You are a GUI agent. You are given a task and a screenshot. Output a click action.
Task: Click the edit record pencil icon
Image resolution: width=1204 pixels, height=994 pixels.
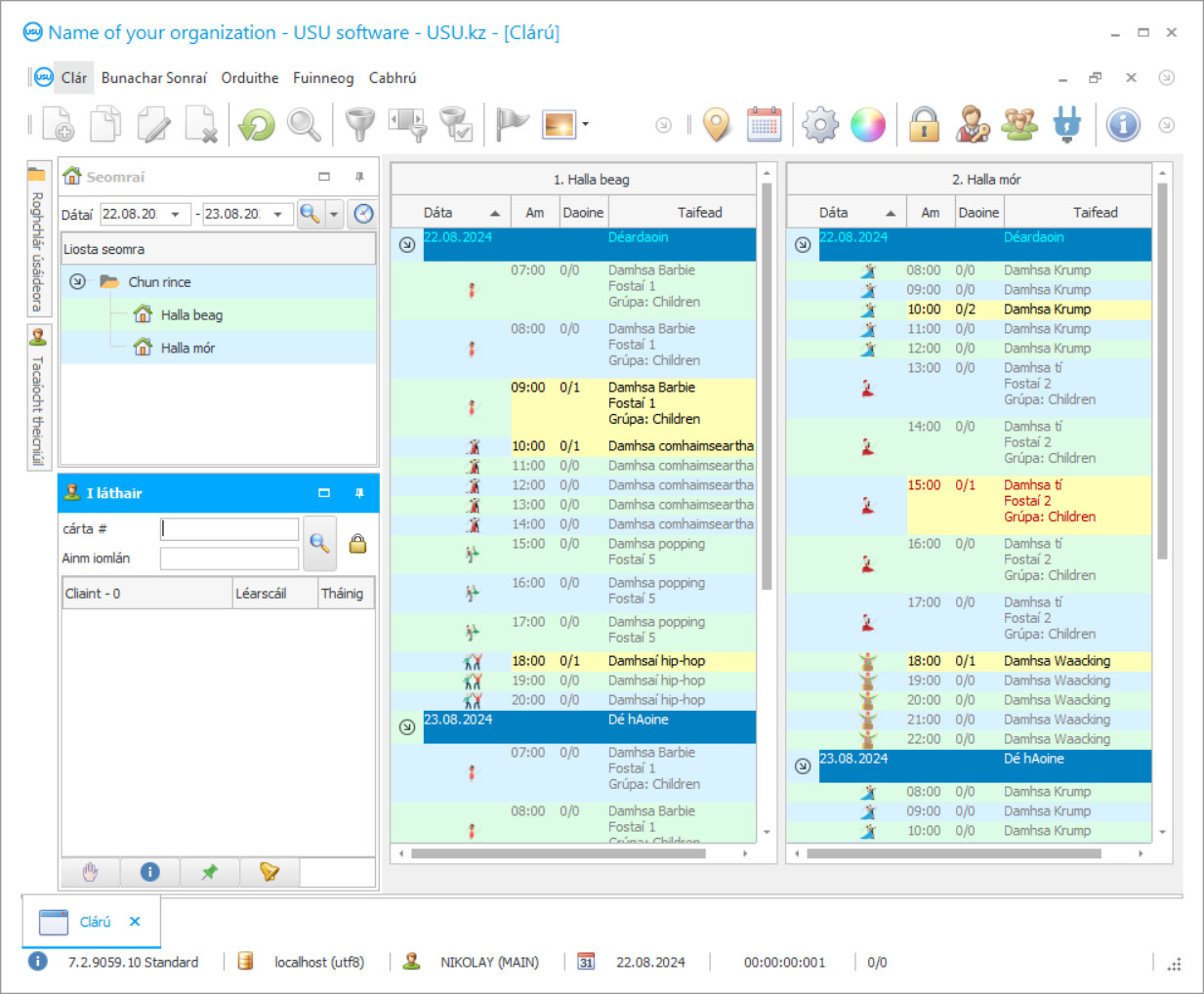tap(153, 125)
